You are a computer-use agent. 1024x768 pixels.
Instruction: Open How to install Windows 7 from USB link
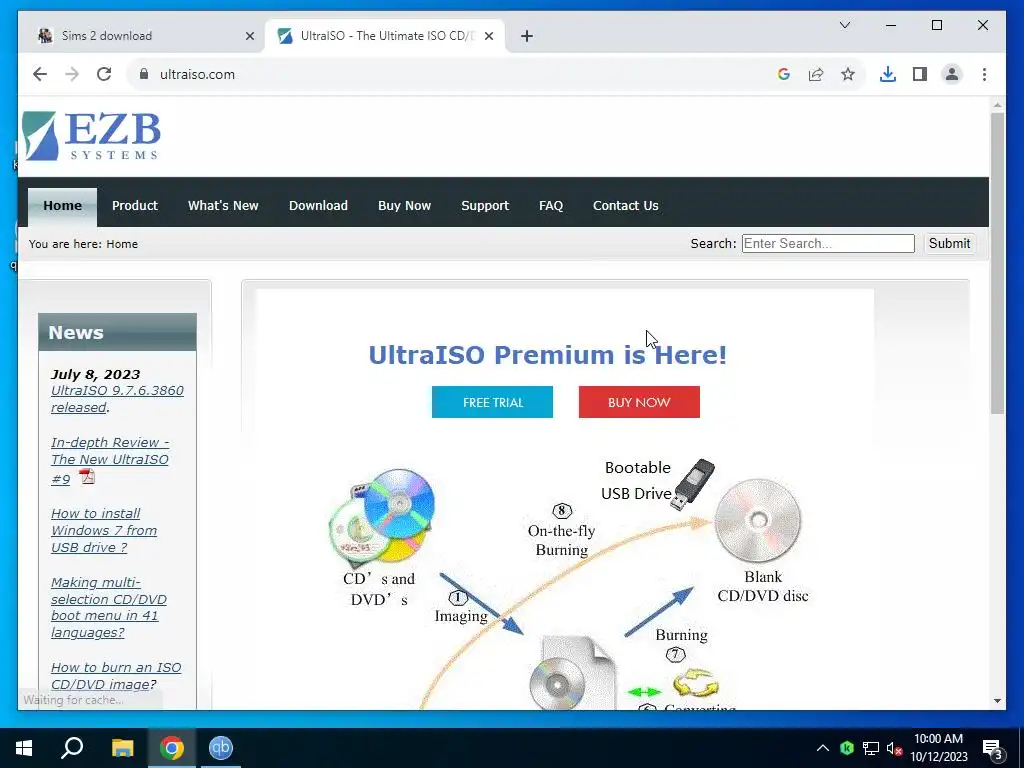pos(104,530)
